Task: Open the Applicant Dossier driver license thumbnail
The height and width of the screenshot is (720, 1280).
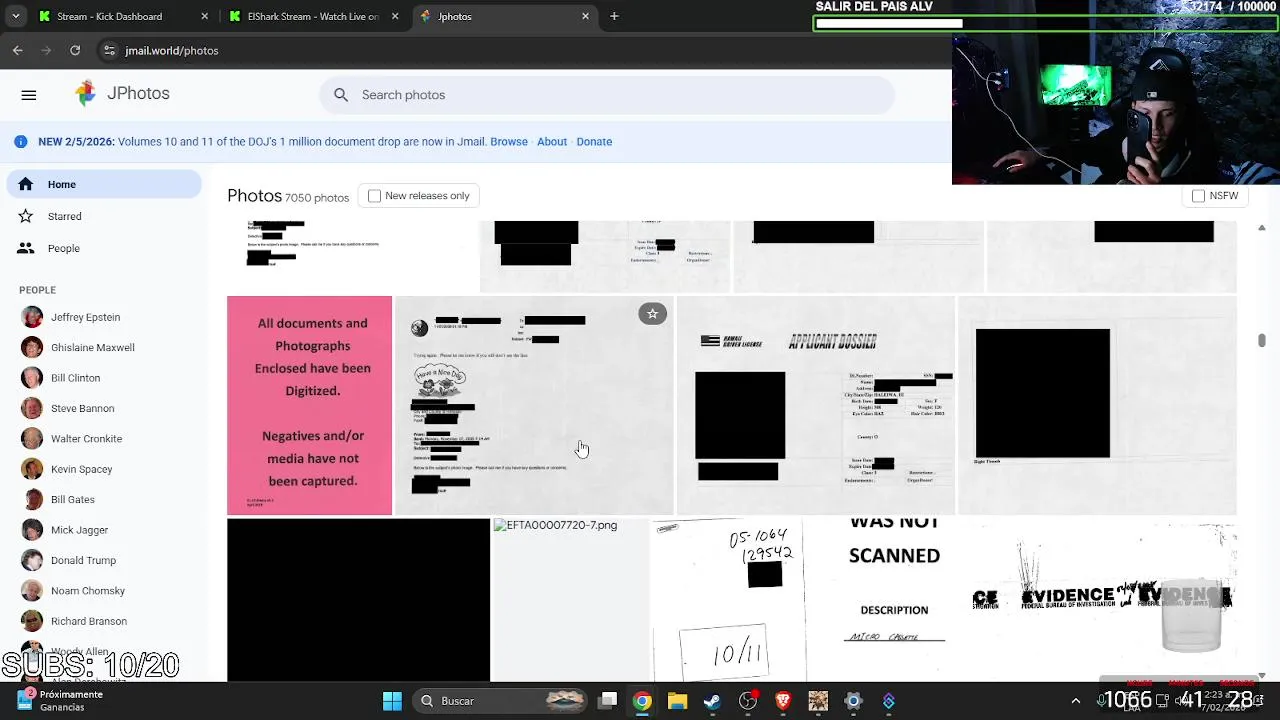Action: (x=815, y=405)
